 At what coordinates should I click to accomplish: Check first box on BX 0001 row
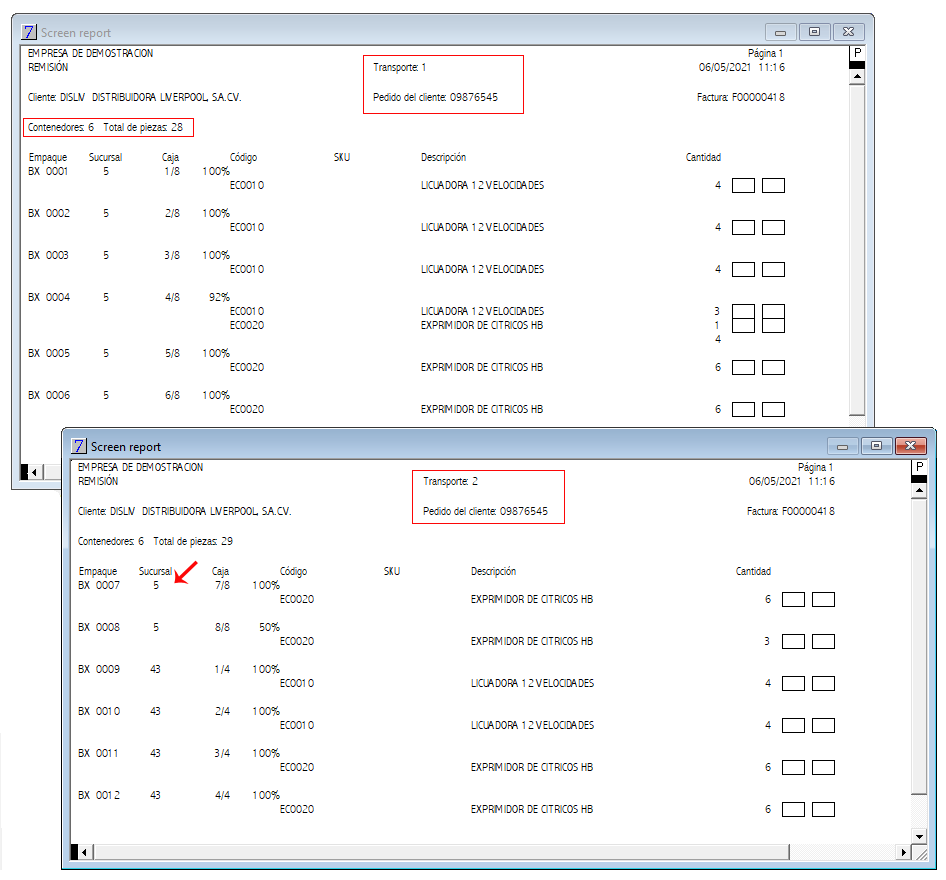[x=743, y=185]
